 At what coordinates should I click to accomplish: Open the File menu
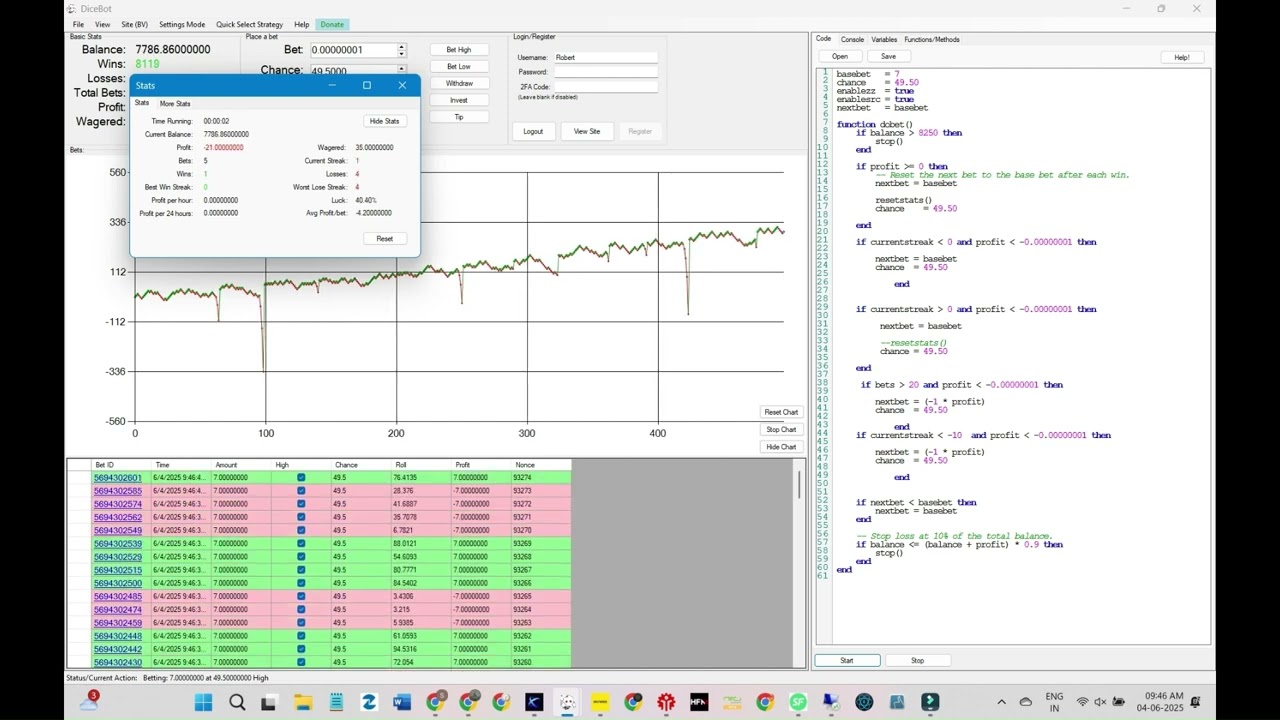click(78, 24)
